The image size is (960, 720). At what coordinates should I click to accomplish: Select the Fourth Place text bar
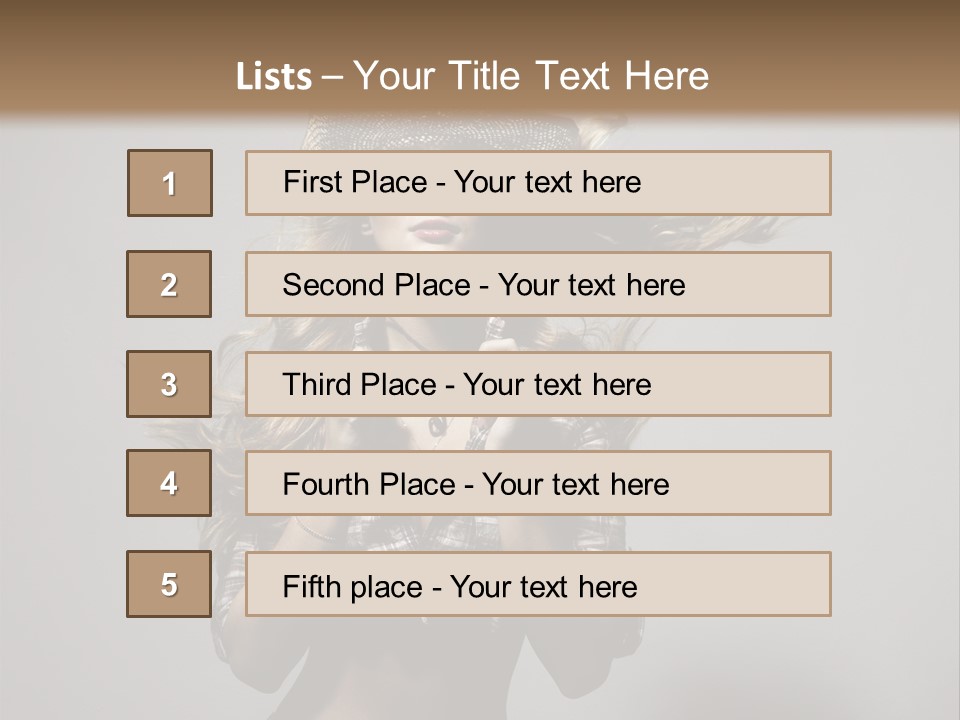point(538,483)
